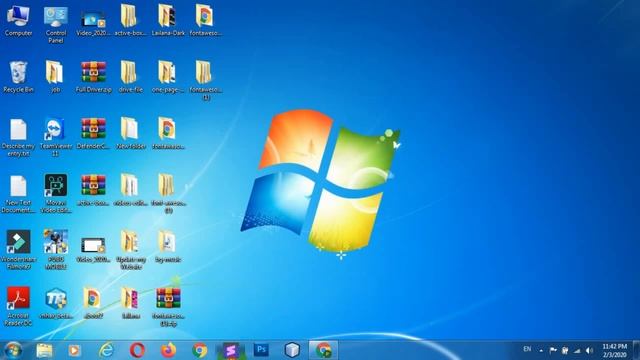Open the Windows Start orb
This screenshot has width=640, height=360.
(x=13, y=350)
